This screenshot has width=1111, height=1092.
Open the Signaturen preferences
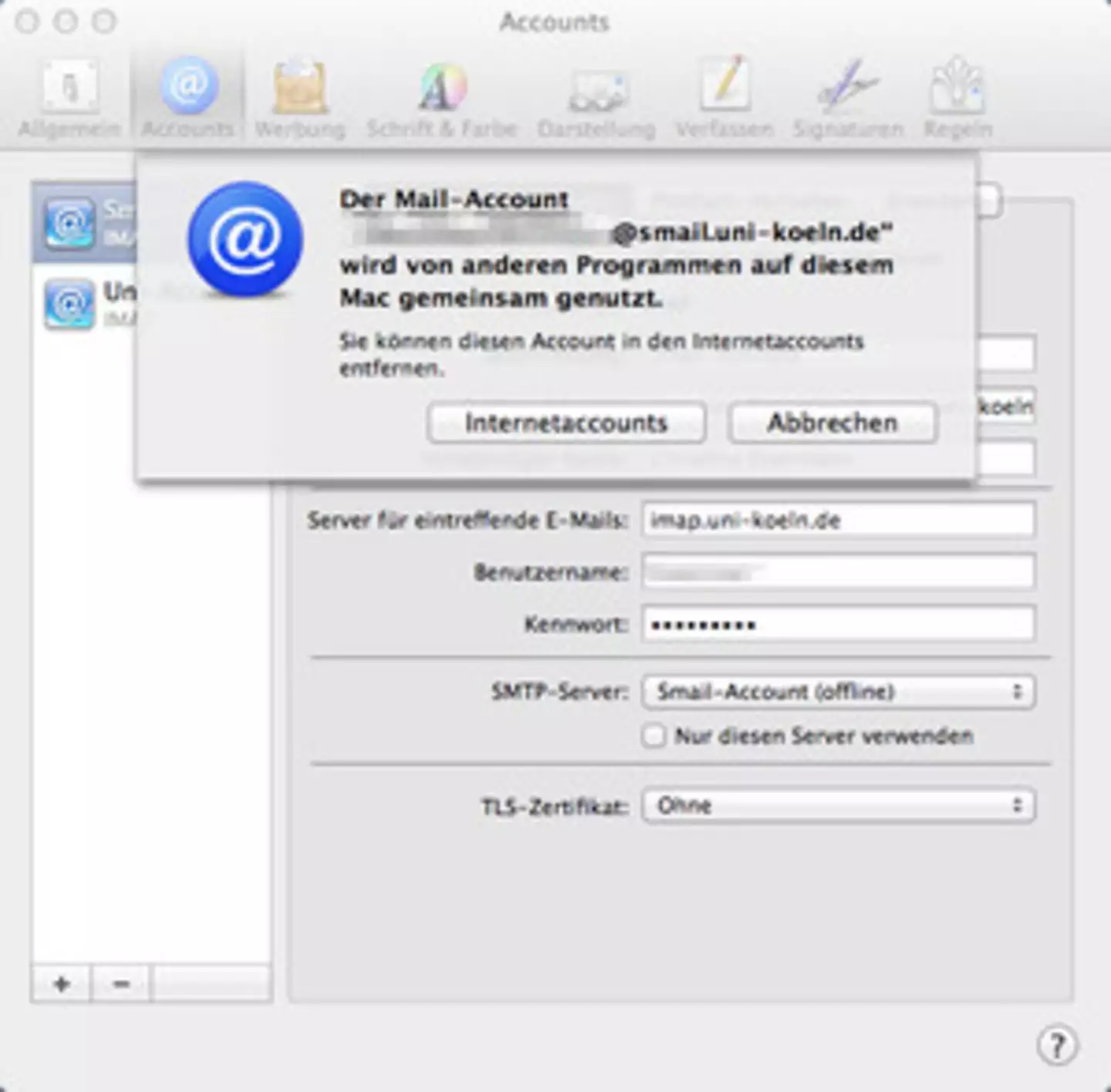pyautogui.click(x=848, y=98)
